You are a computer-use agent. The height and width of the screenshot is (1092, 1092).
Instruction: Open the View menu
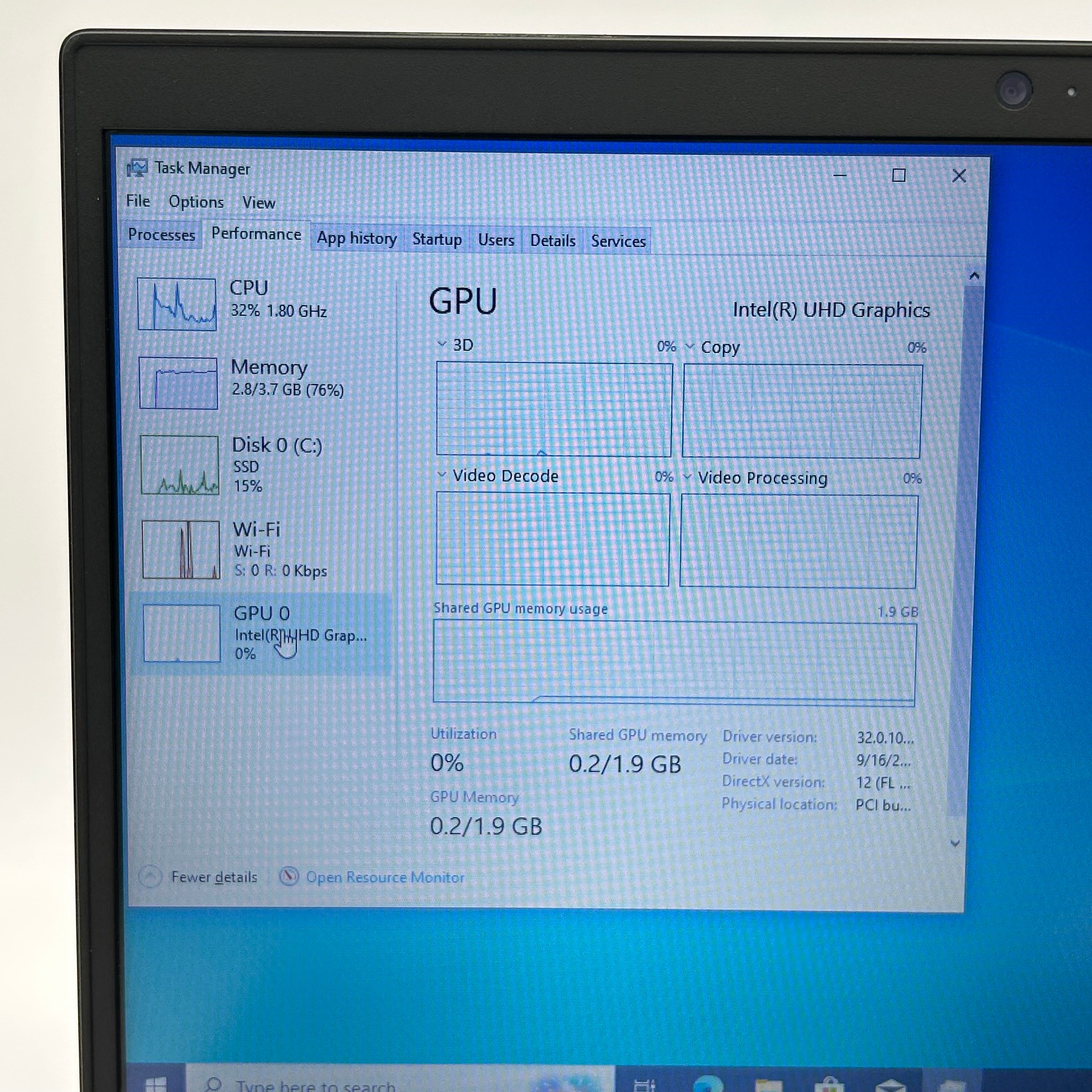259,202
